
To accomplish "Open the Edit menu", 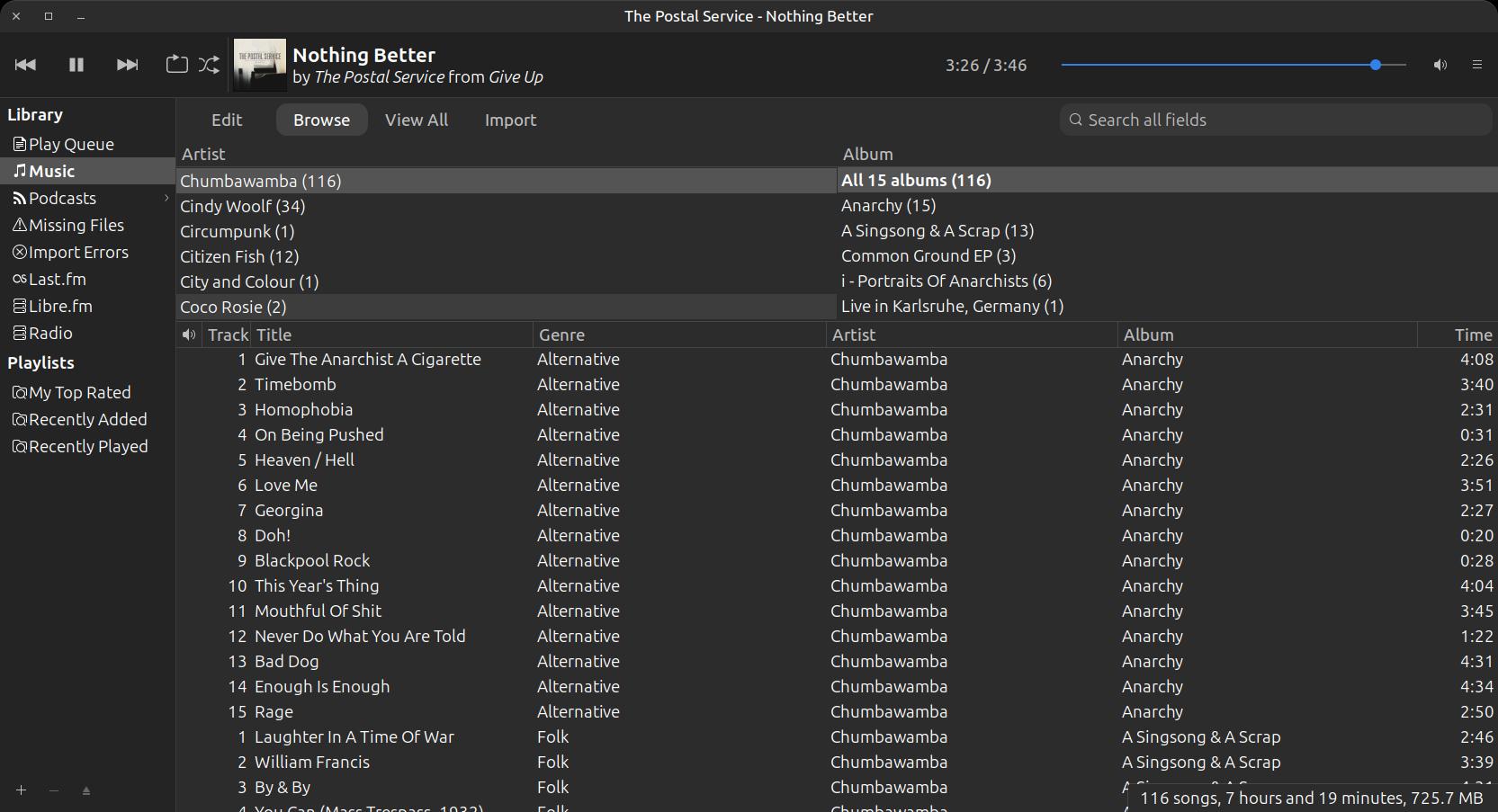I will click(x=227, y=120).
